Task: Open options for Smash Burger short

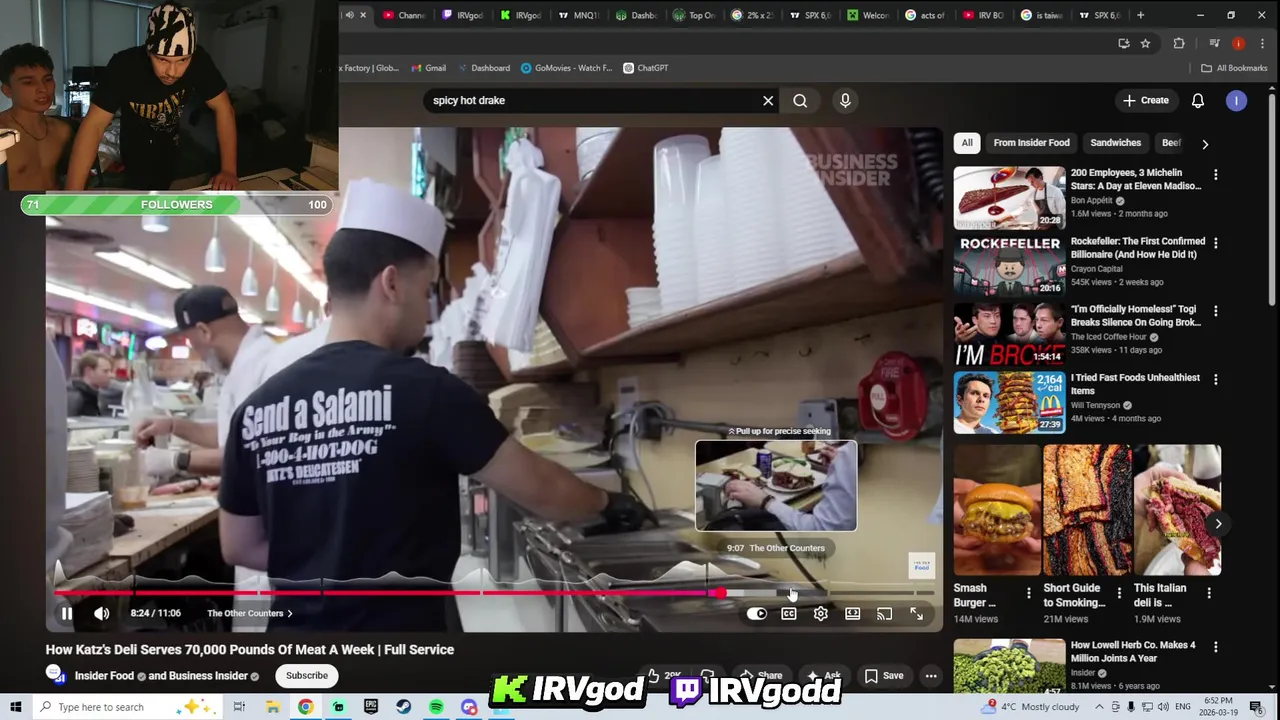Action: (x=1029, y=593)
